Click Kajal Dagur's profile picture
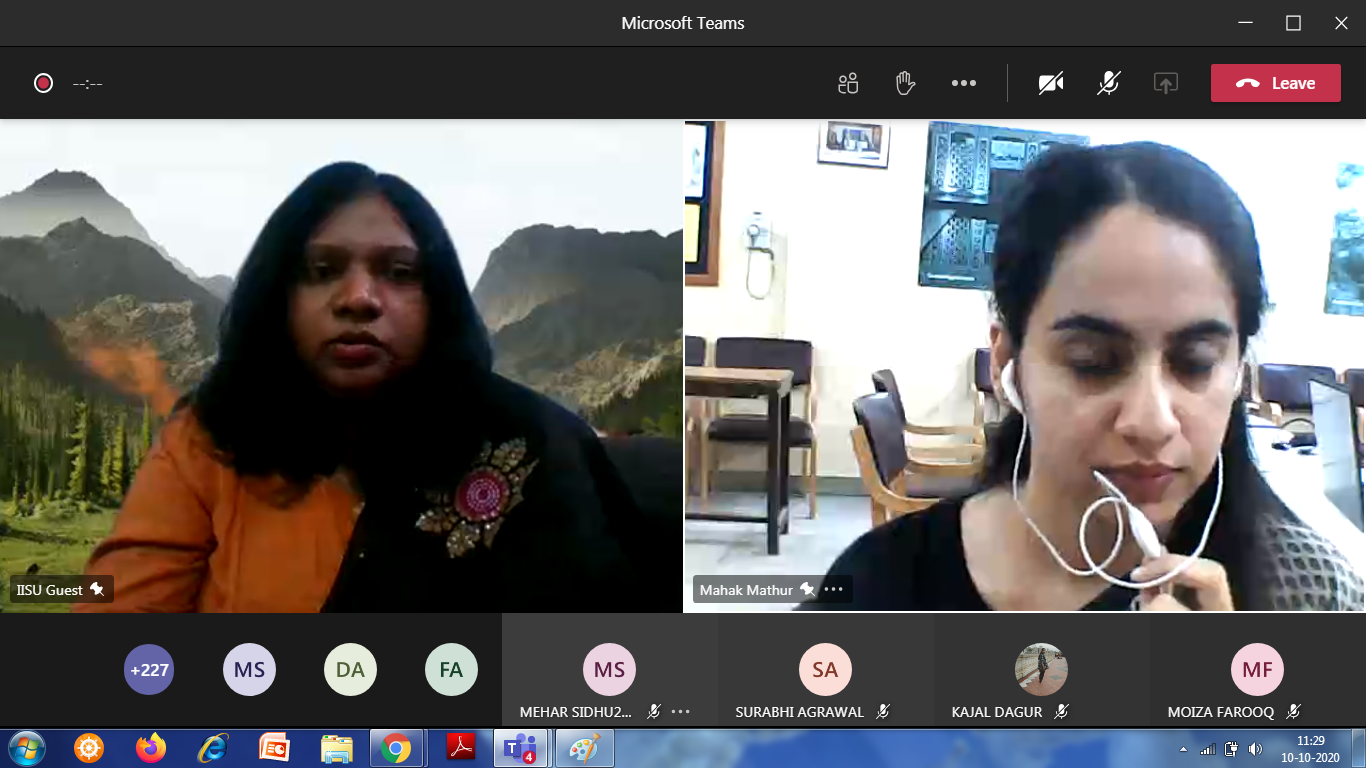 1041,669
